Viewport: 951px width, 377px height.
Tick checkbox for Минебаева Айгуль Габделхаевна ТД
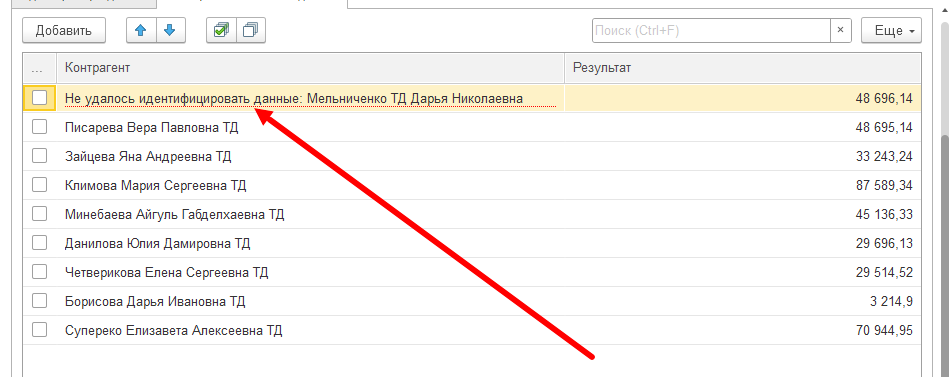(39, 214)
